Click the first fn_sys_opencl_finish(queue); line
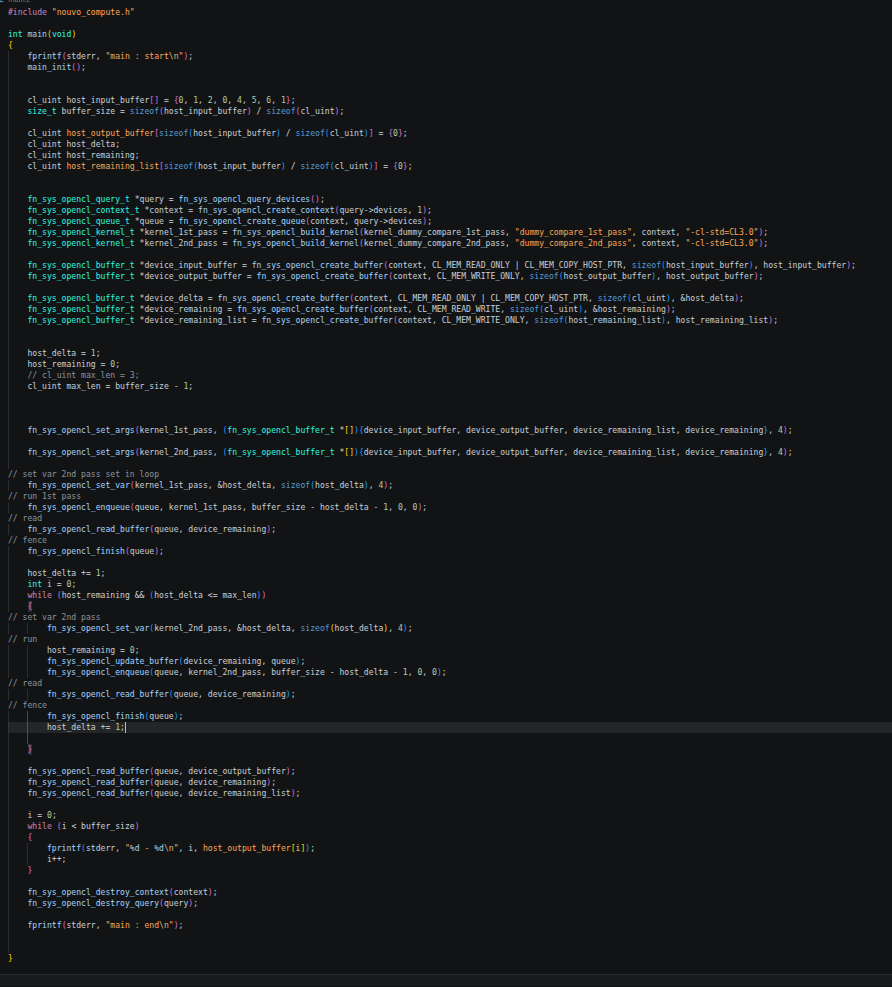Screen dimensions: 892x987 click(95, 551)
